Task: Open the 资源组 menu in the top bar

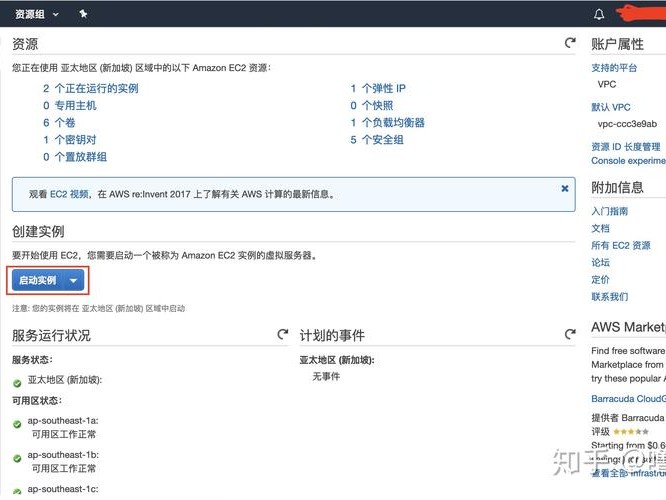Action: [x=37, y=14]
